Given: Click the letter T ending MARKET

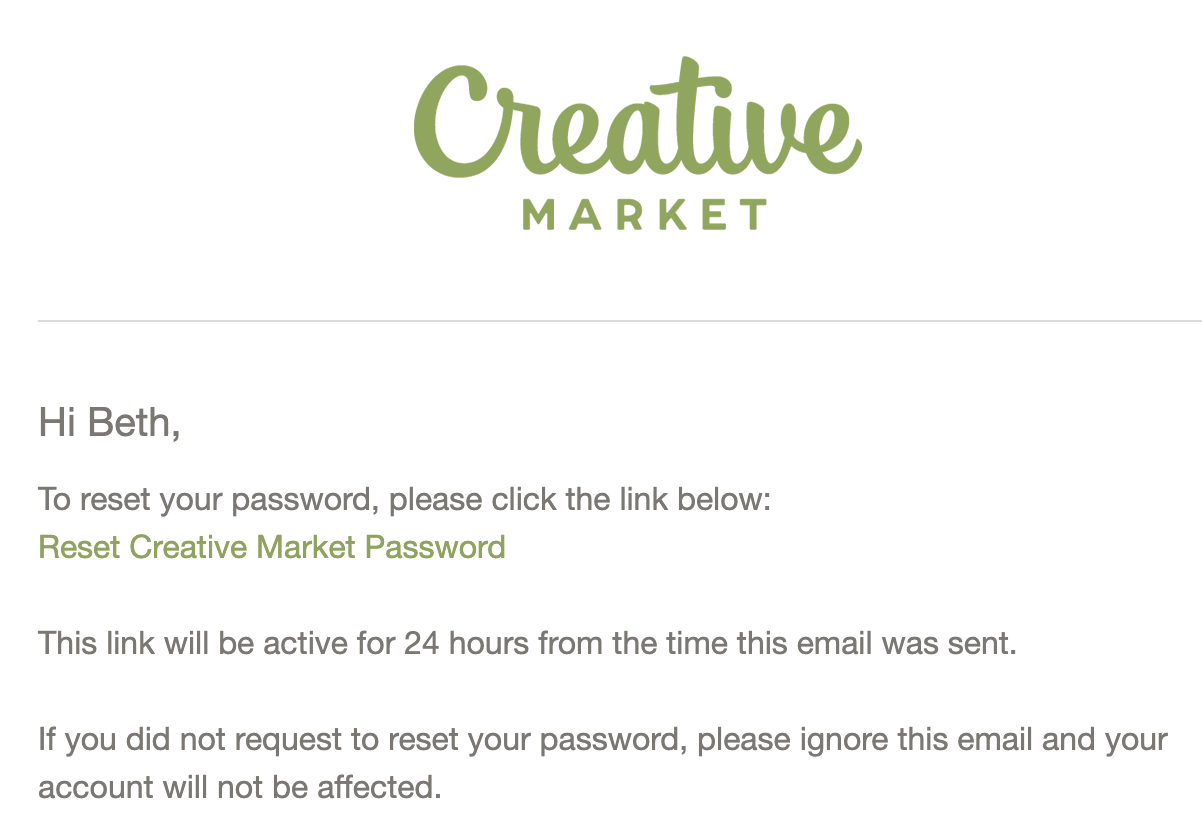Looking at the screenshot, I should click(754, 214).
